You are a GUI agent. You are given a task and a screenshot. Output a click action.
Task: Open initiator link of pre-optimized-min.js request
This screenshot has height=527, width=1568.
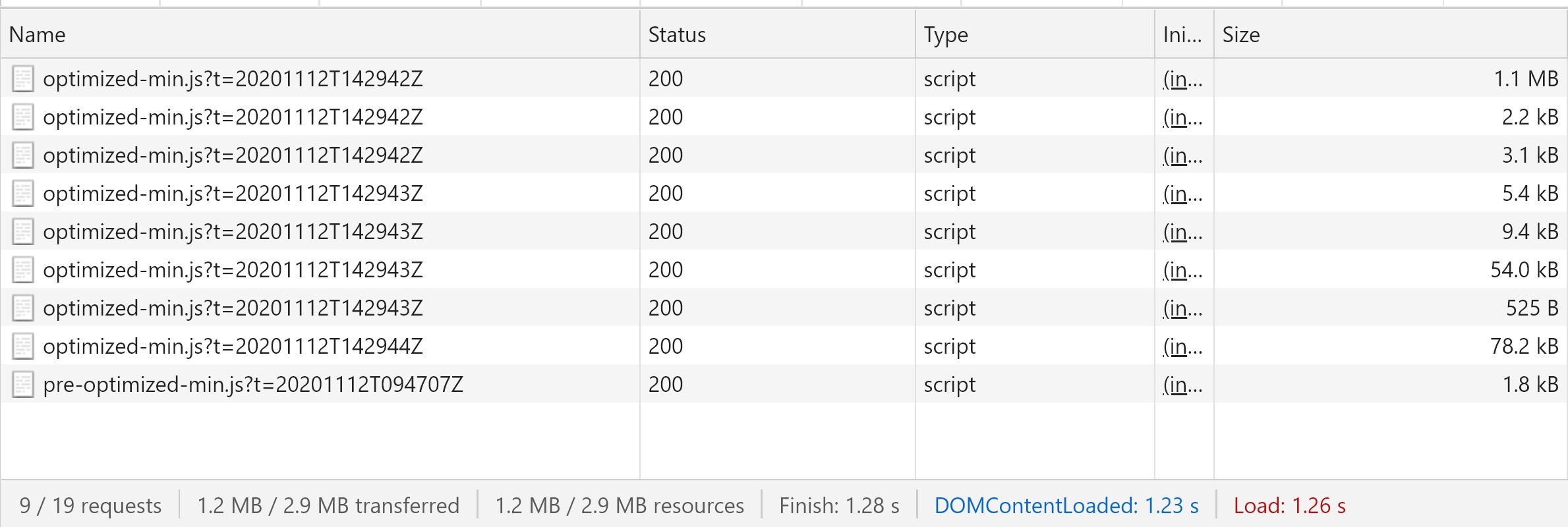point(1183,385)
